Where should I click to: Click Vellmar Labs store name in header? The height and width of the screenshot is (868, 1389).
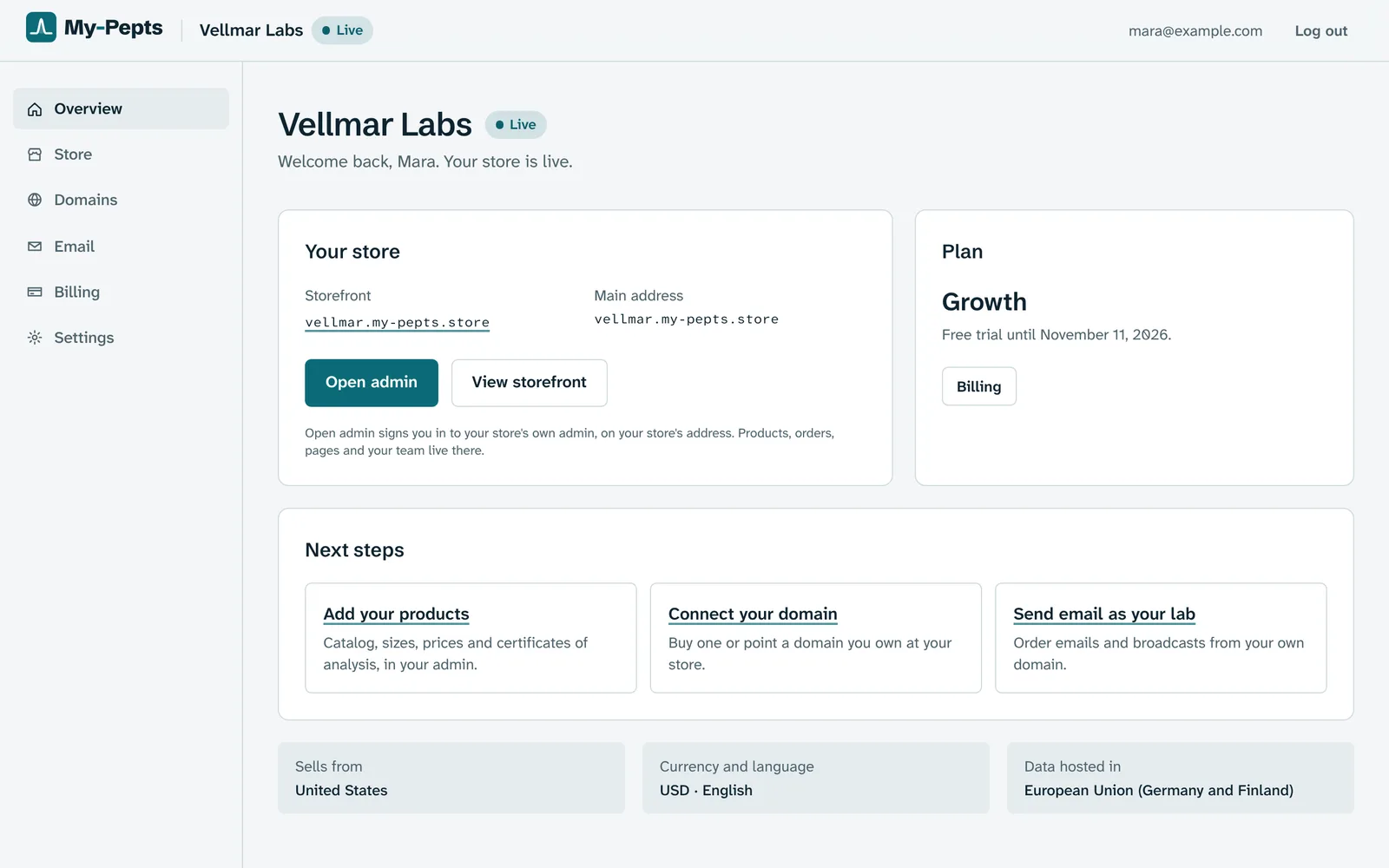click(251, 30)
